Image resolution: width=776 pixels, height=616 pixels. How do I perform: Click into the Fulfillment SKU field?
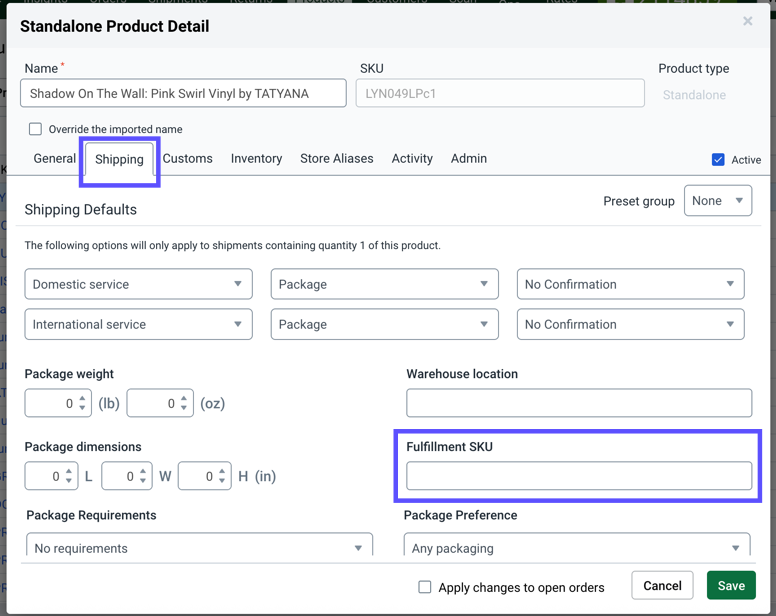click(x=579, y=476)
